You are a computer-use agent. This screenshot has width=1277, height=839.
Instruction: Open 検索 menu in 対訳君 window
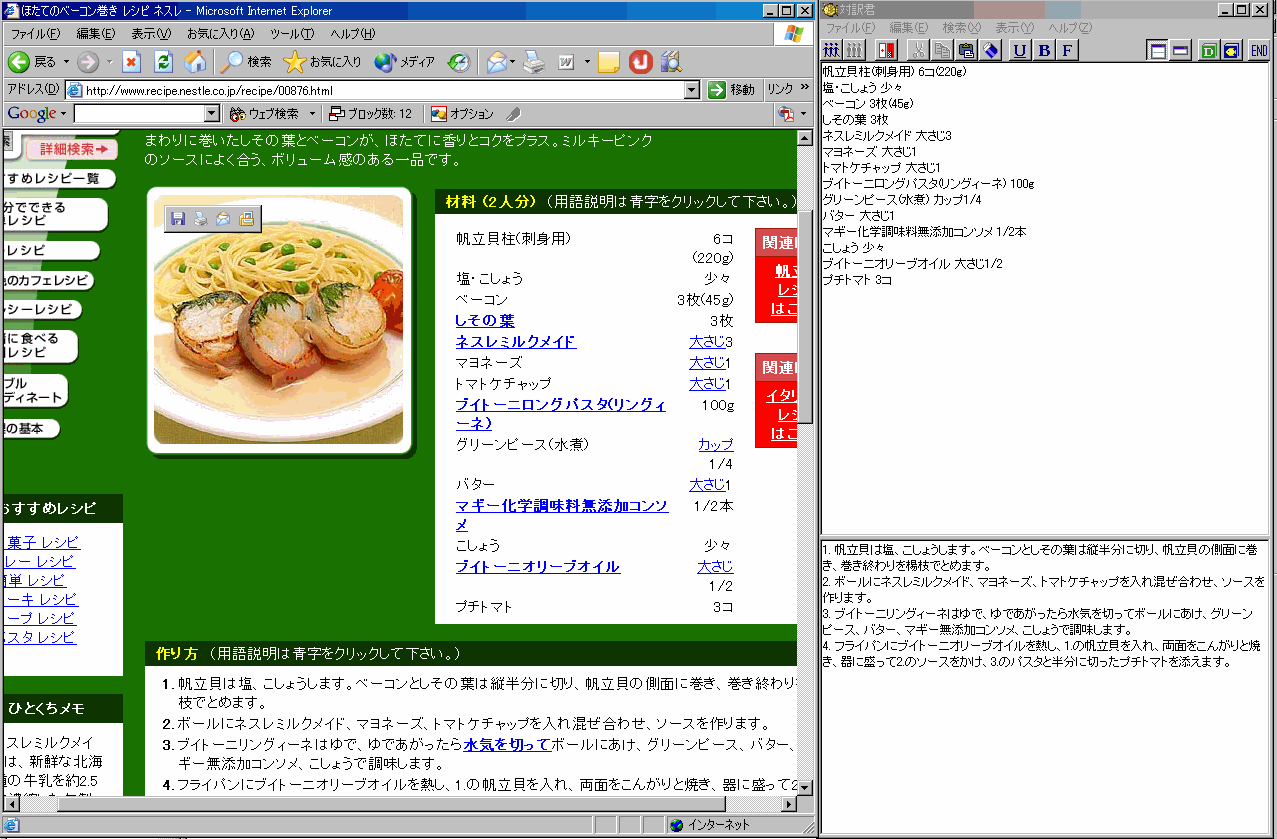click(x=961, y=28)
